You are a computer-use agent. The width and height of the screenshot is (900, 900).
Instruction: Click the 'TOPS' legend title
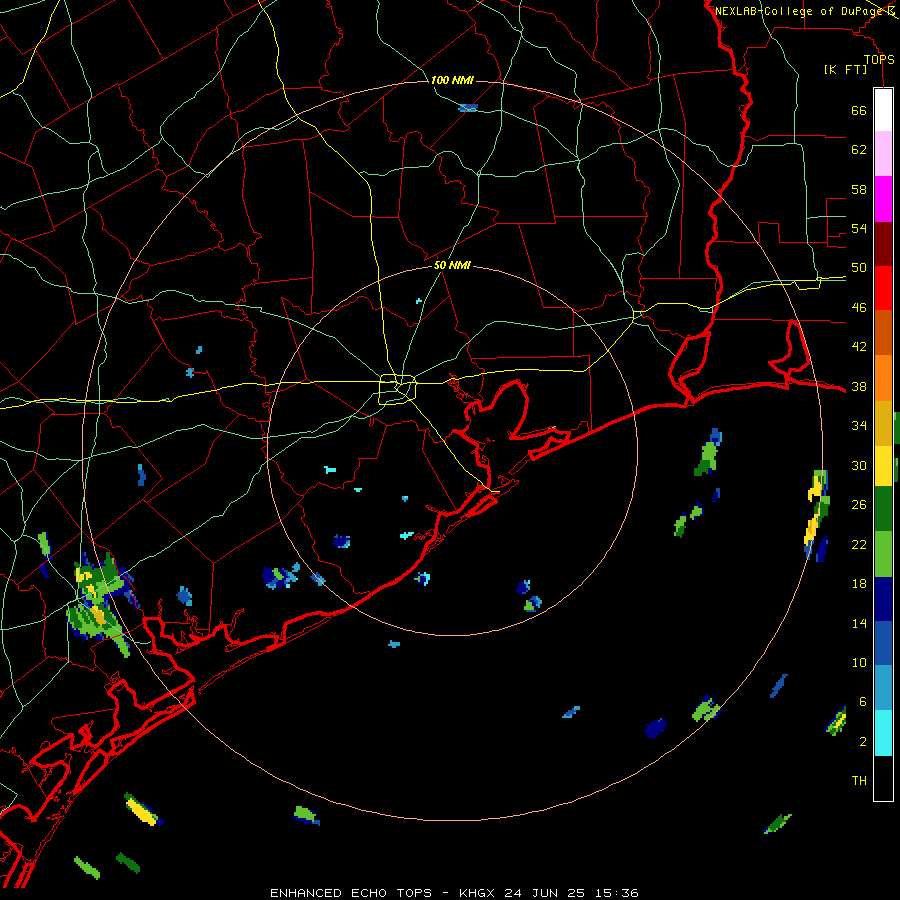tap(879, 60)
